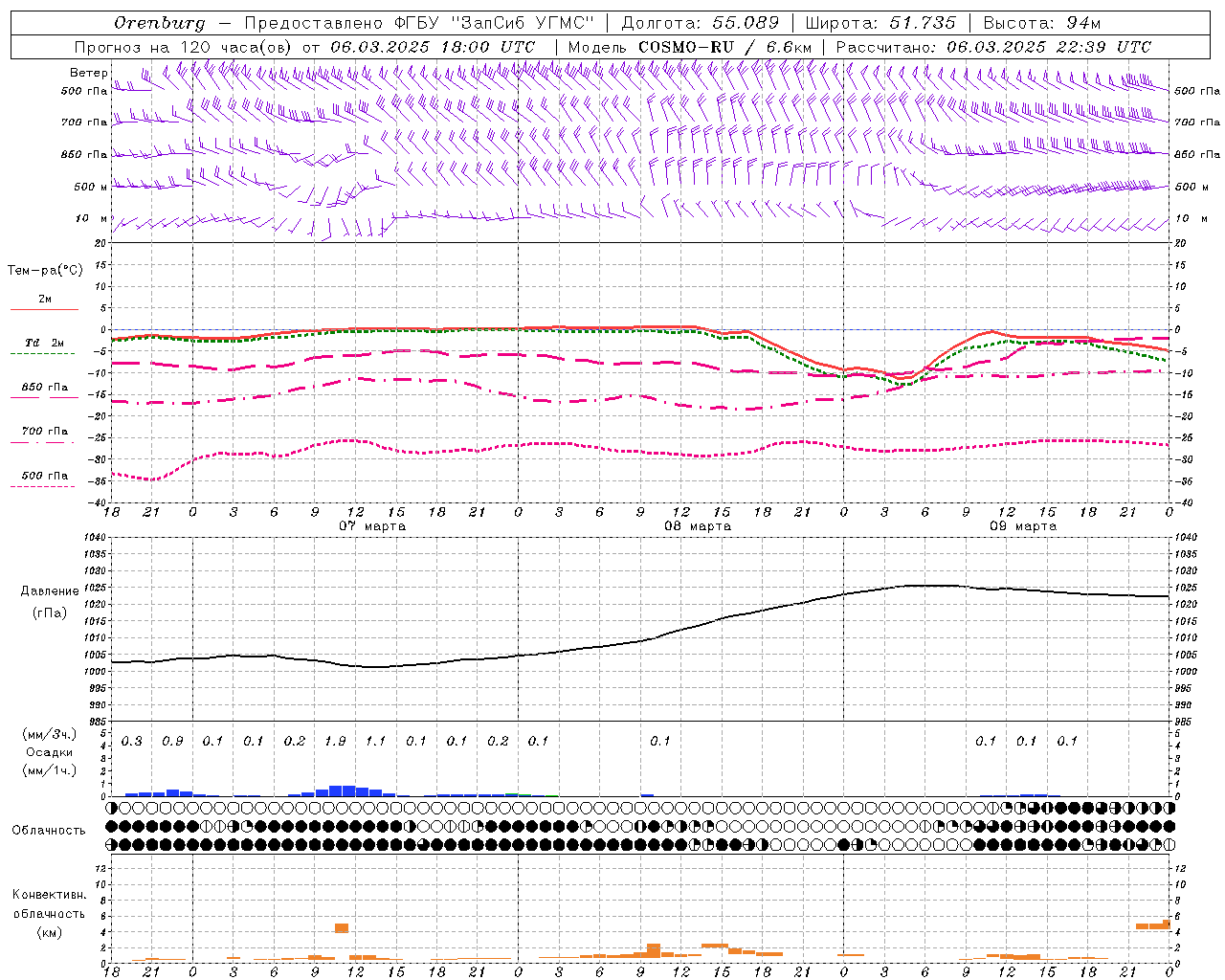Select the "1.1" precipitation total value
The width and height of the screenshot is (1225, 980).
click(x=375, y=741)
